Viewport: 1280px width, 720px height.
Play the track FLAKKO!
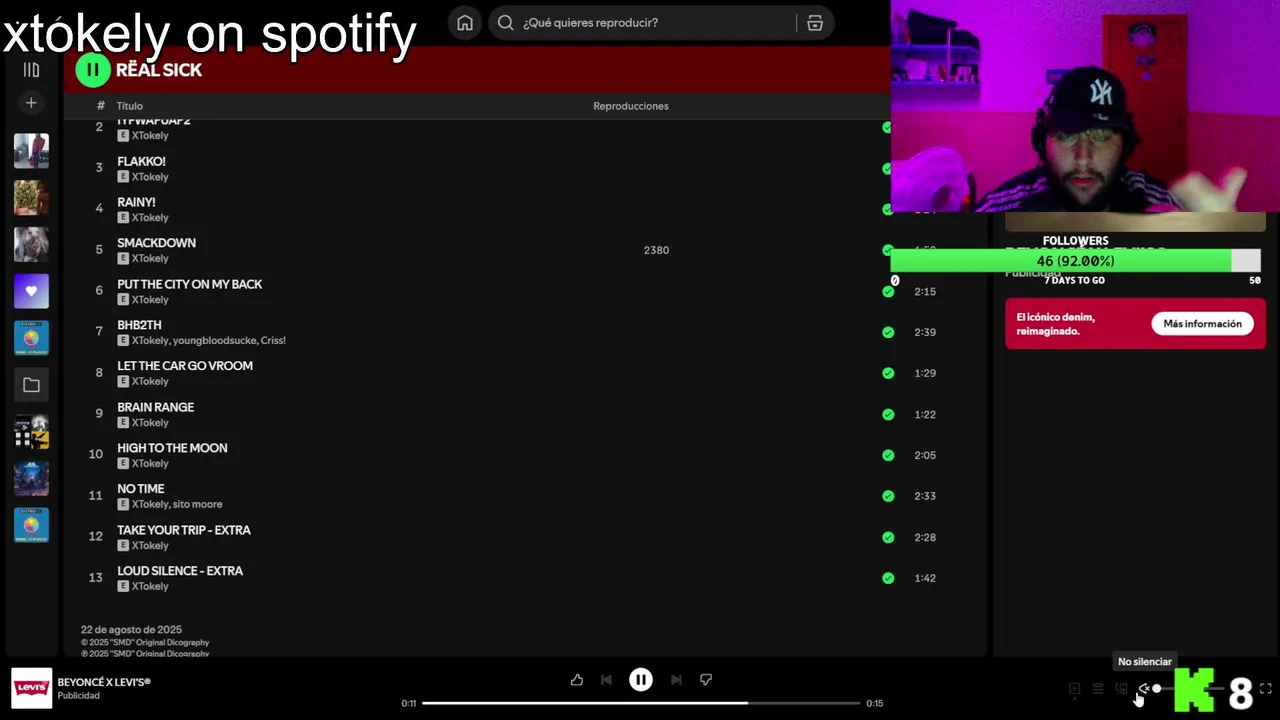(x=141, y=161)
